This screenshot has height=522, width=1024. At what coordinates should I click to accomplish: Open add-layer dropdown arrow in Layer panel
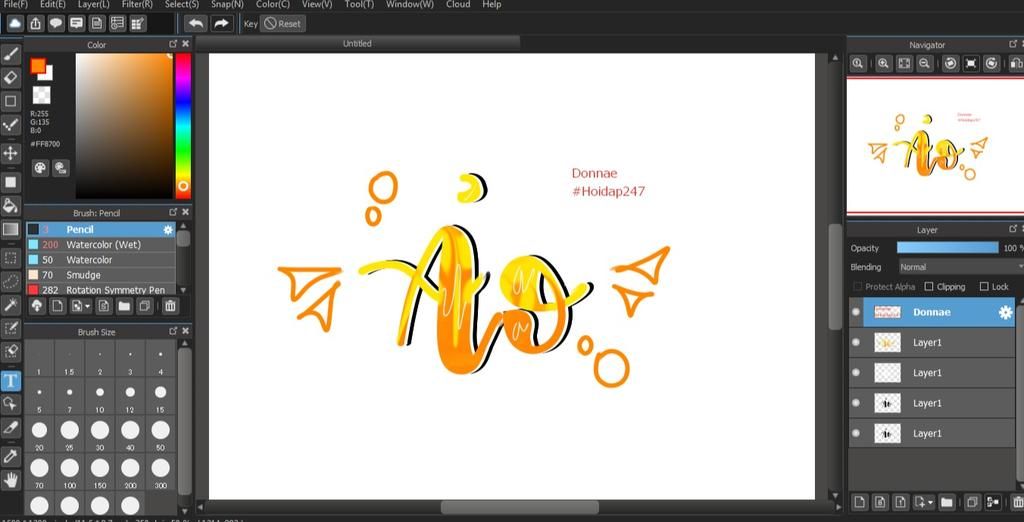(x=930, y=503)
